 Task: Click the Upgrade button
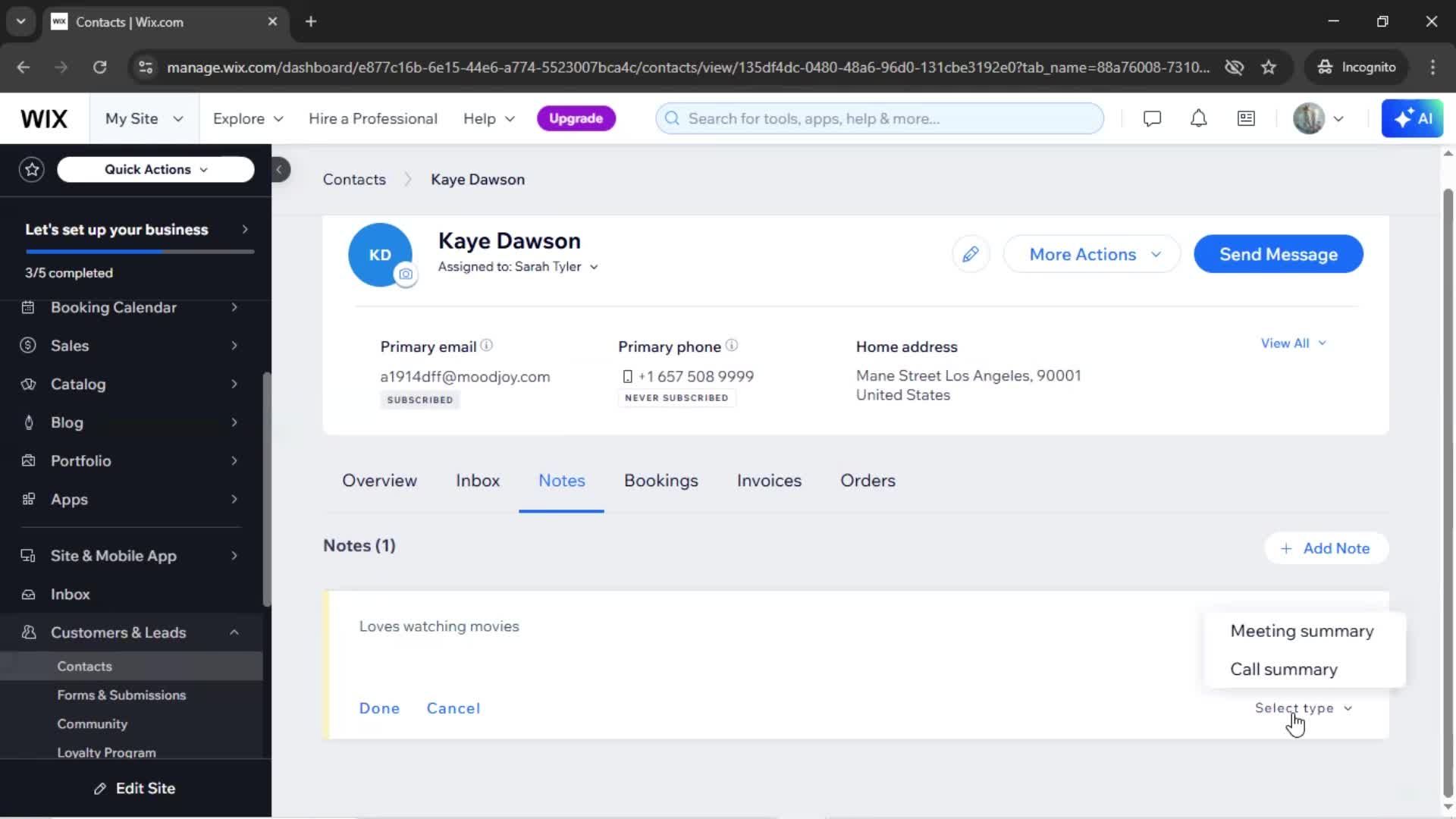pos(576,119)
